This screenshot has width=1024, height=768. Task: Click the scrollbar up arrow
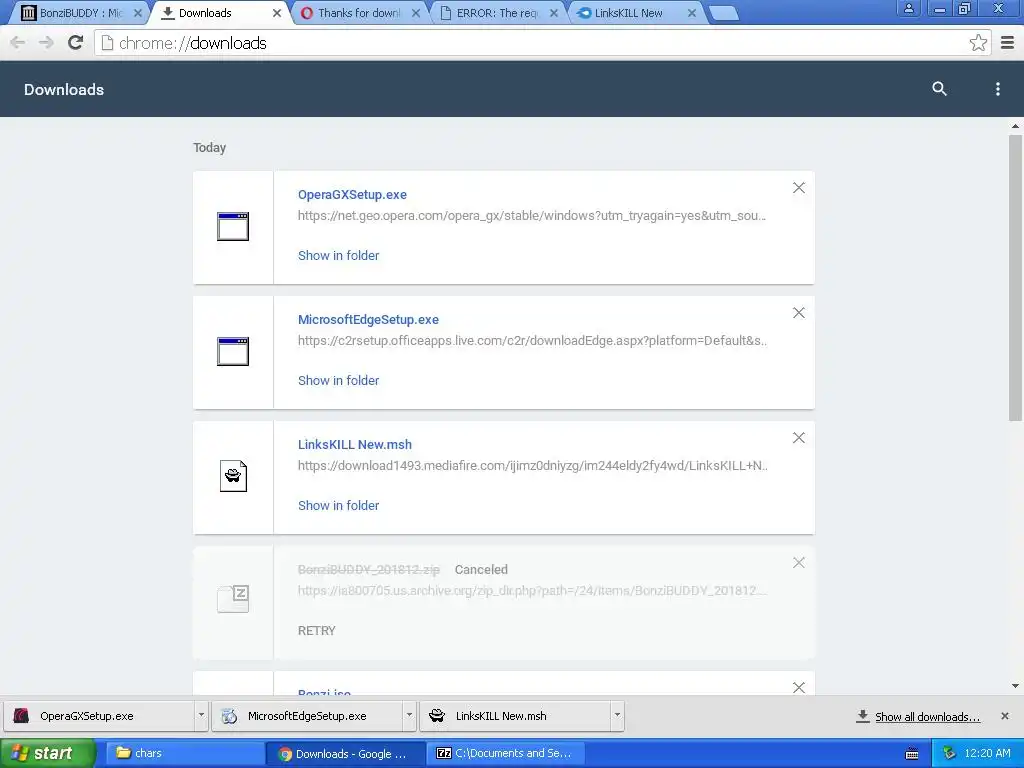(1015, 126)
